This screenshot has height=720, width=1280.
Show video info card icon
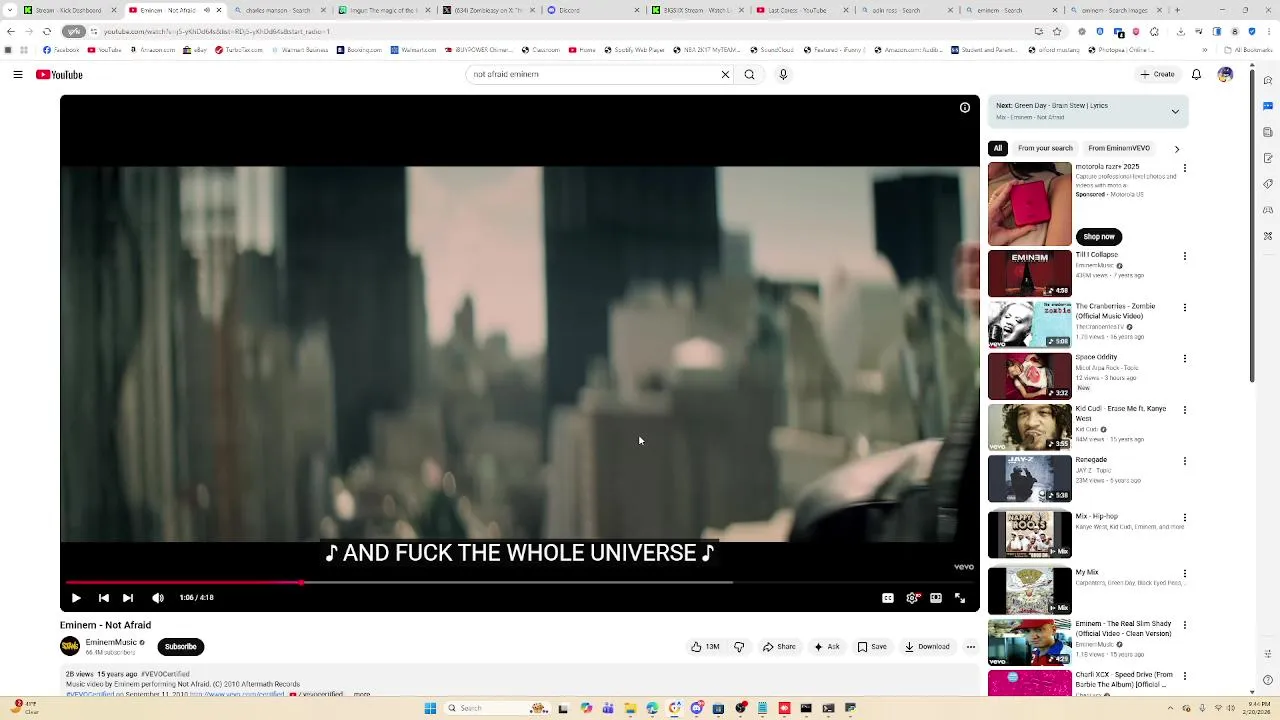(965, 107)
